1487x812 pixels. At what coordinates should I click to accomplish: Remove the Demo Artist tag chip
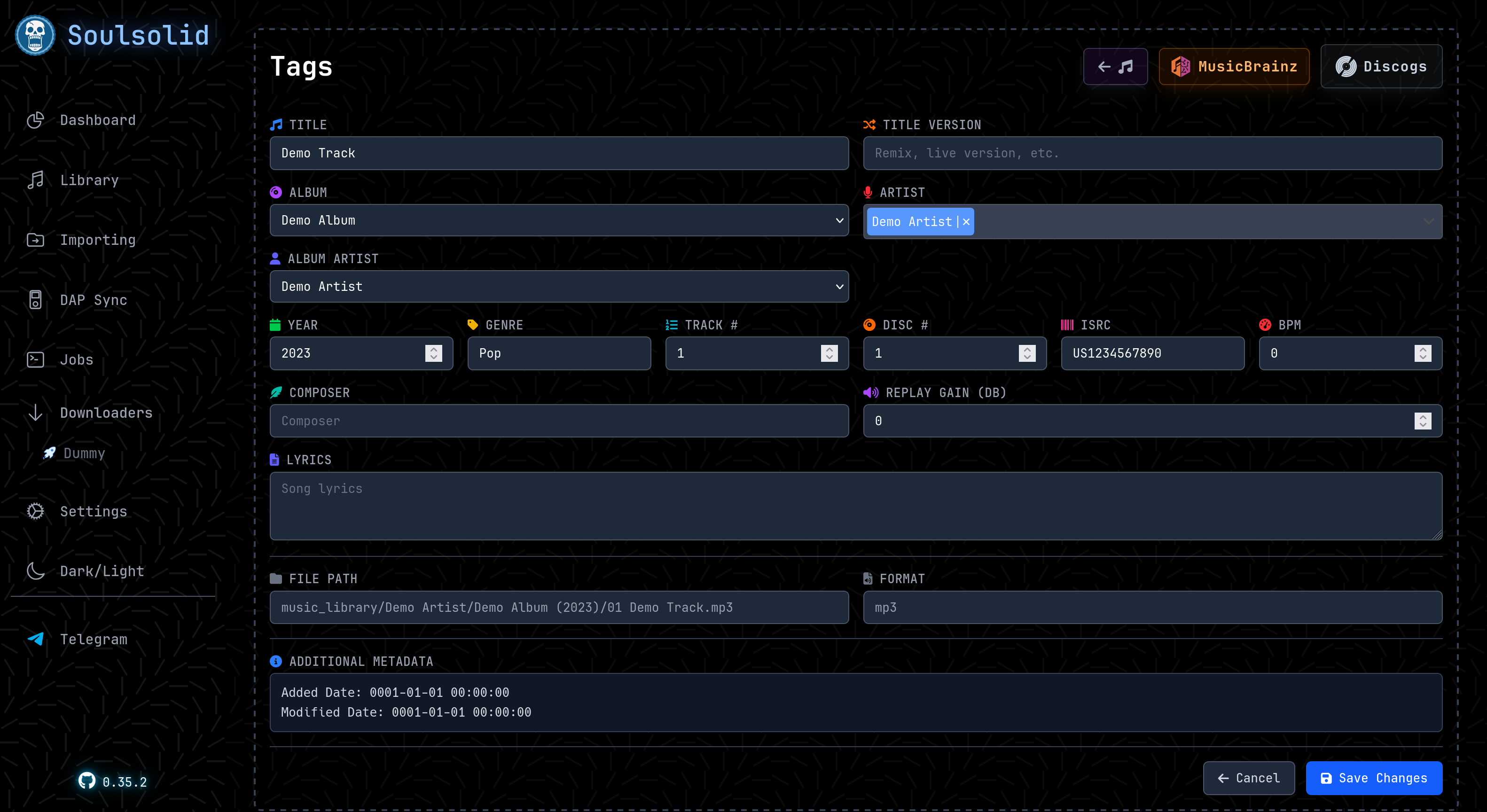(965, 221)
